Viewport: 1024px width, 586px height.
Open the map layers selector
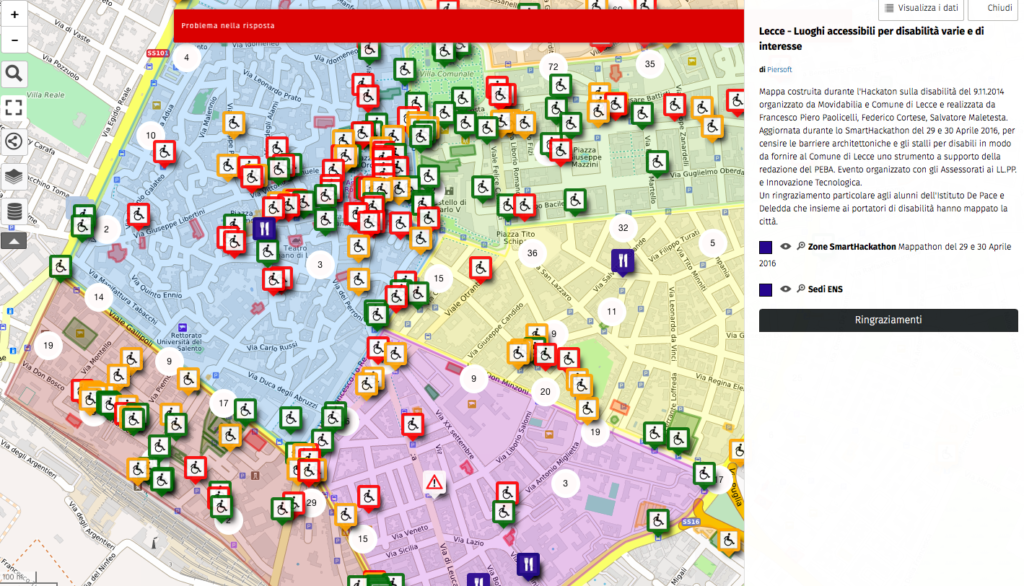pyautogui.click(x=14, y=176)
